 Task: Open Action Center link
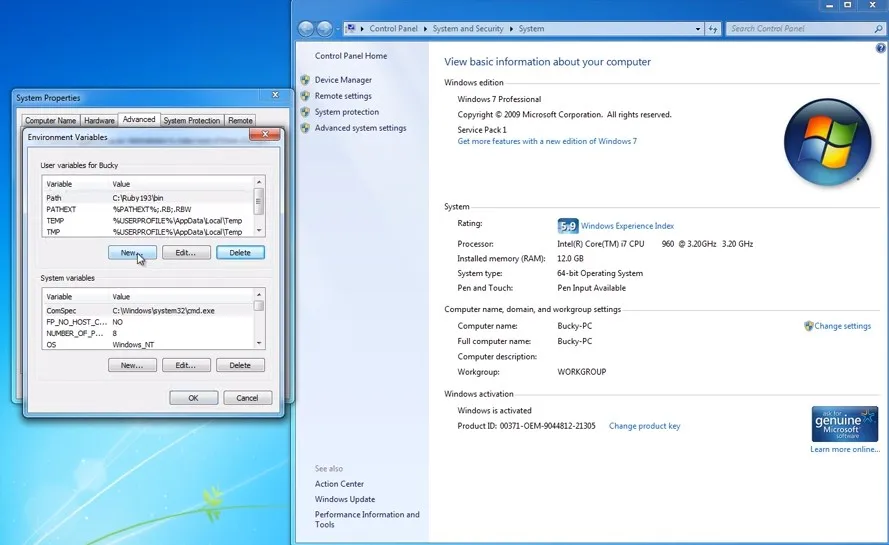point(339,484)
